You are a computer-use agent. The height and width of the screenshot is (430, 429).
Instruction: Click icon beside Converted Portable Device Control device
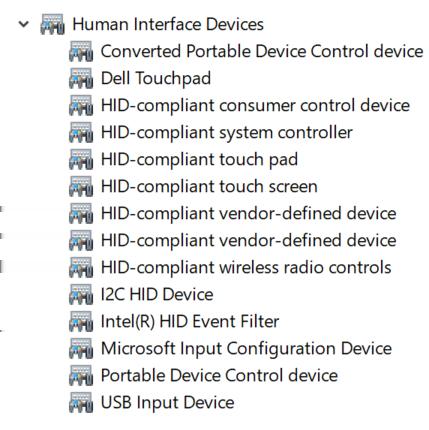pyautogui.click(x=81, y=51)
